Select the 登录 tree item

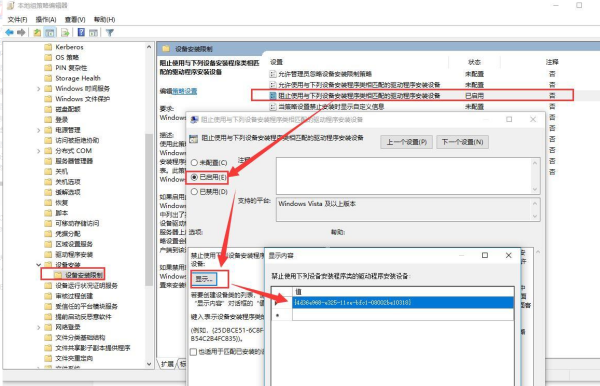pos(62,120)
